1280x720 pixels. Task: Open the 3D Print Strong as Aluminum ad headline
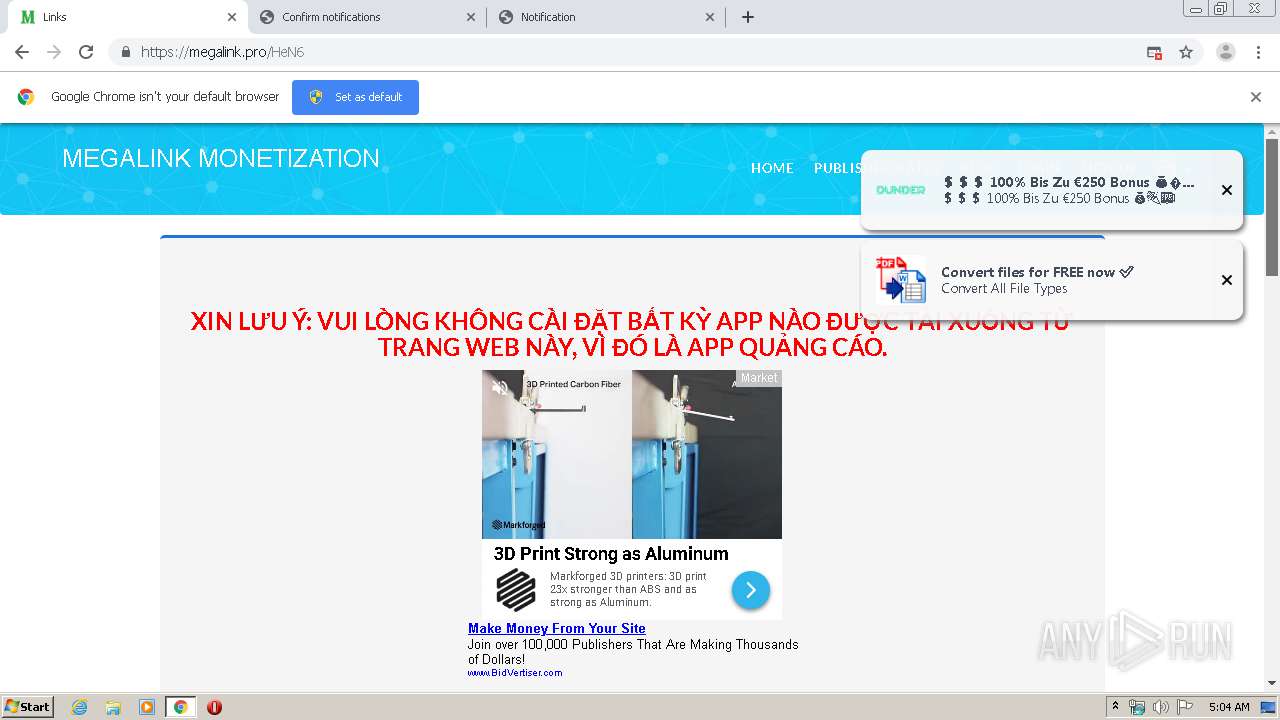click(x=610, y=554)
